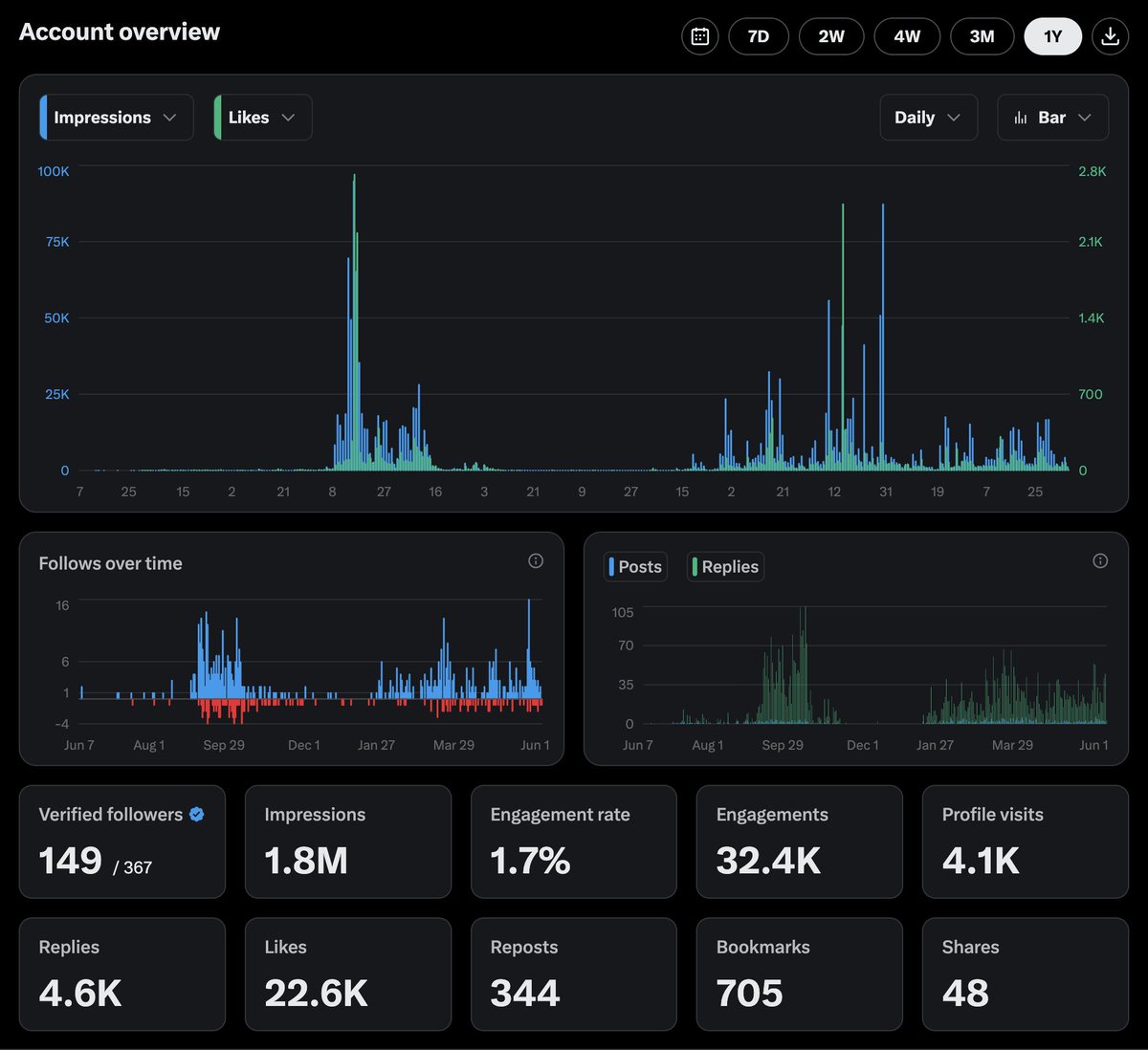Viewport: 1148px width, 1050px height.
Task: Open the Engagement rate 1.7% card
Action: click(574, 842)
